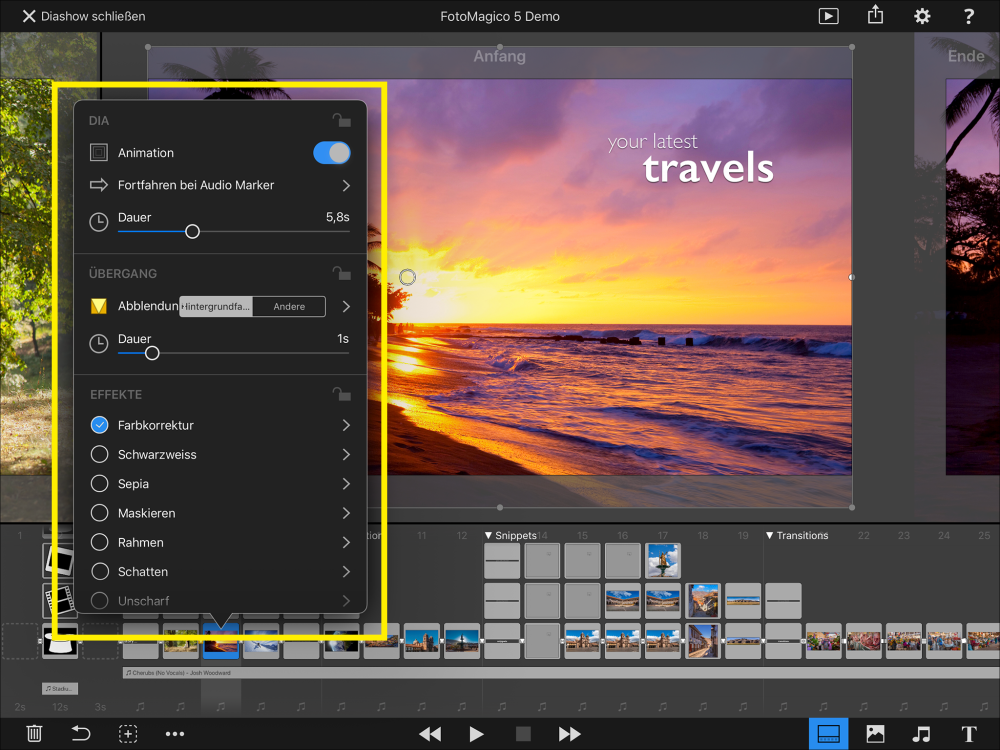This screenshot has height=750, width=1000.
Task: Toggle the Animation switch
Action: 332,153
